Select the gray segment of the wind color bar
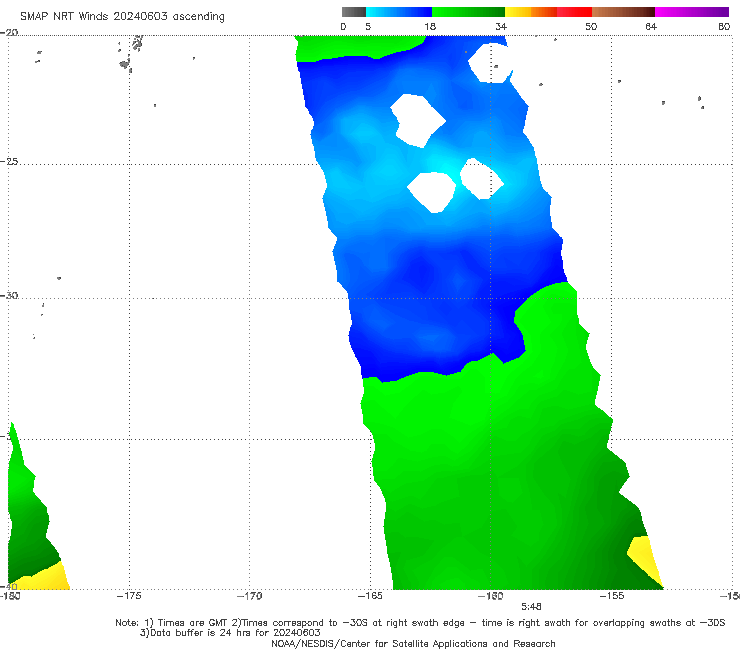The image size is (740, 650). [354, 12]
